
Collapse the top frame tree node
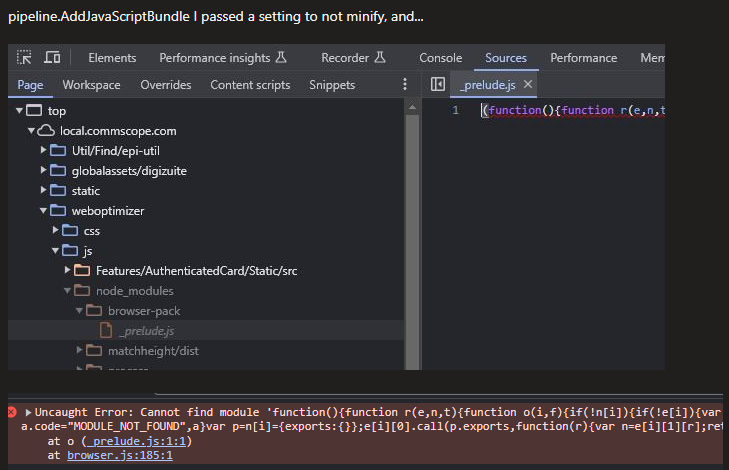[x=19, y=111]
